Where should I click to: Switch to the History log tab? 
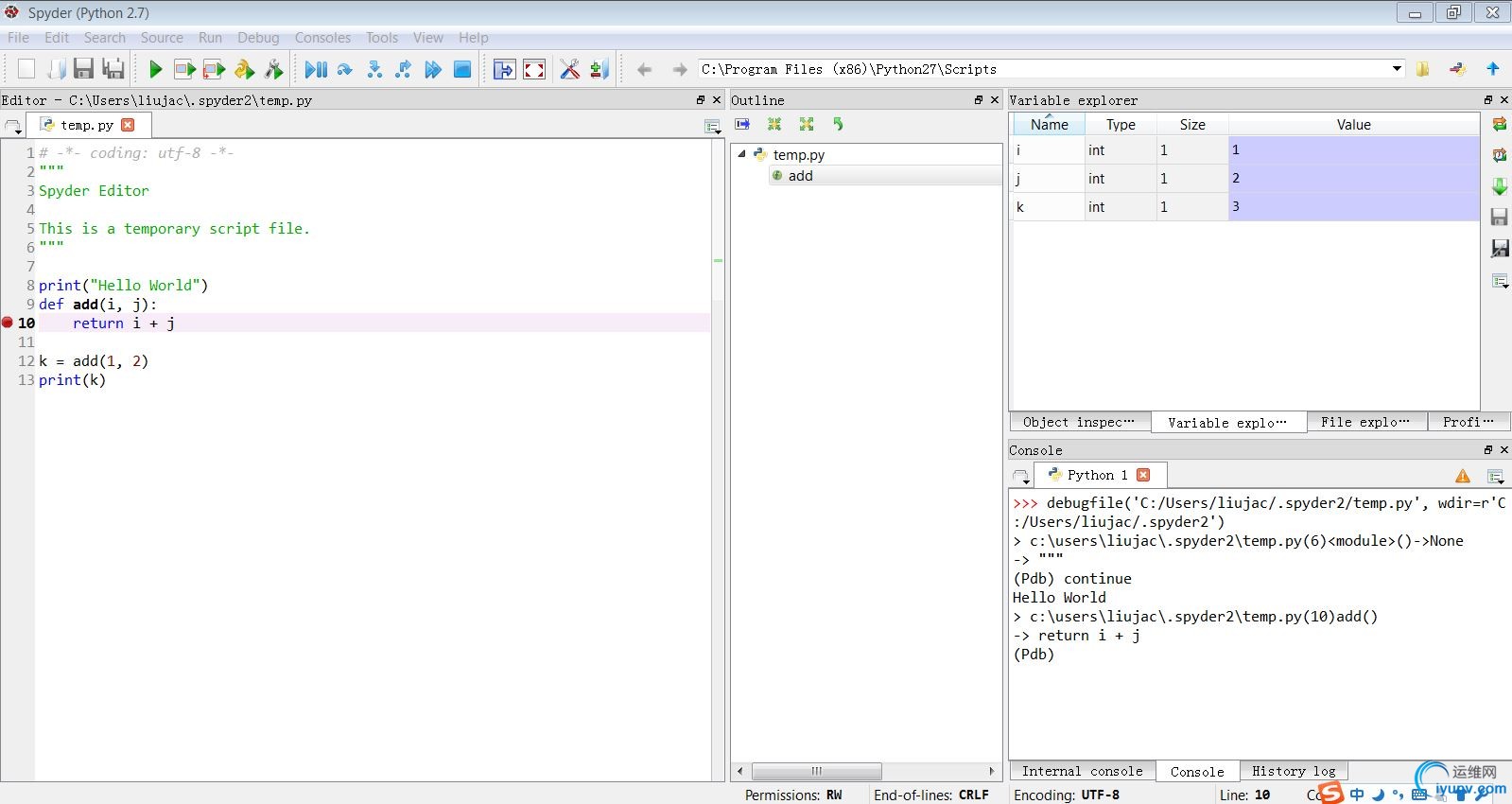[1294, 771]
